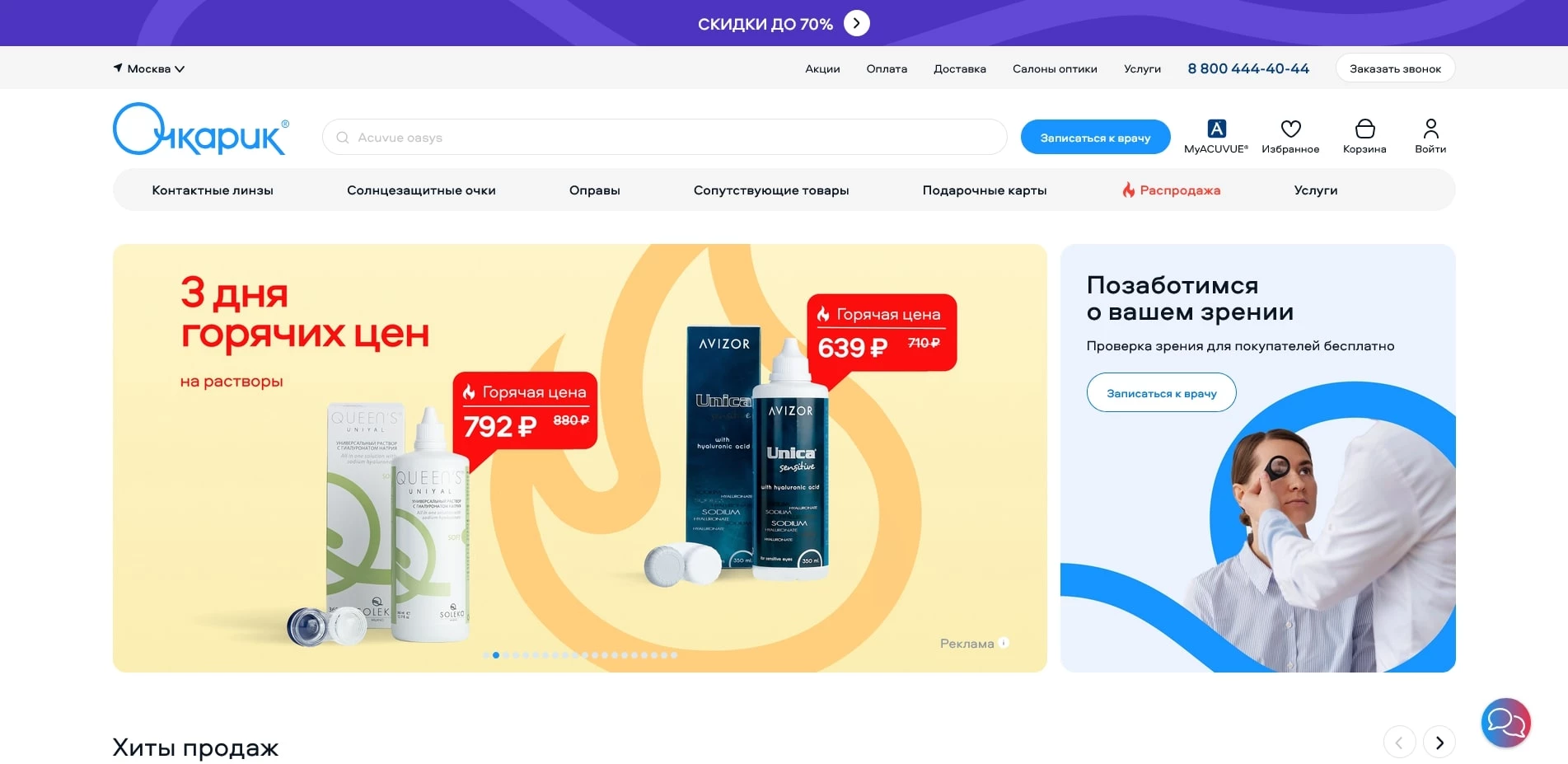
Task: Click the blue Записаться к врачу button
Action: 1095,137
